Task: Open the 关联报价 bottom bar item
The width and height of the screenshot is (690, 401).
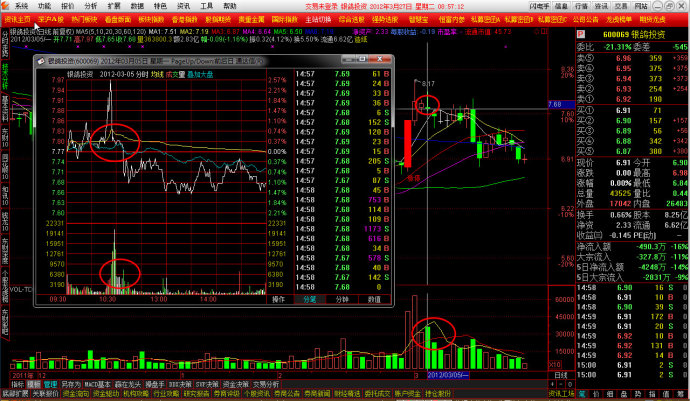Action: pos(45,394)
